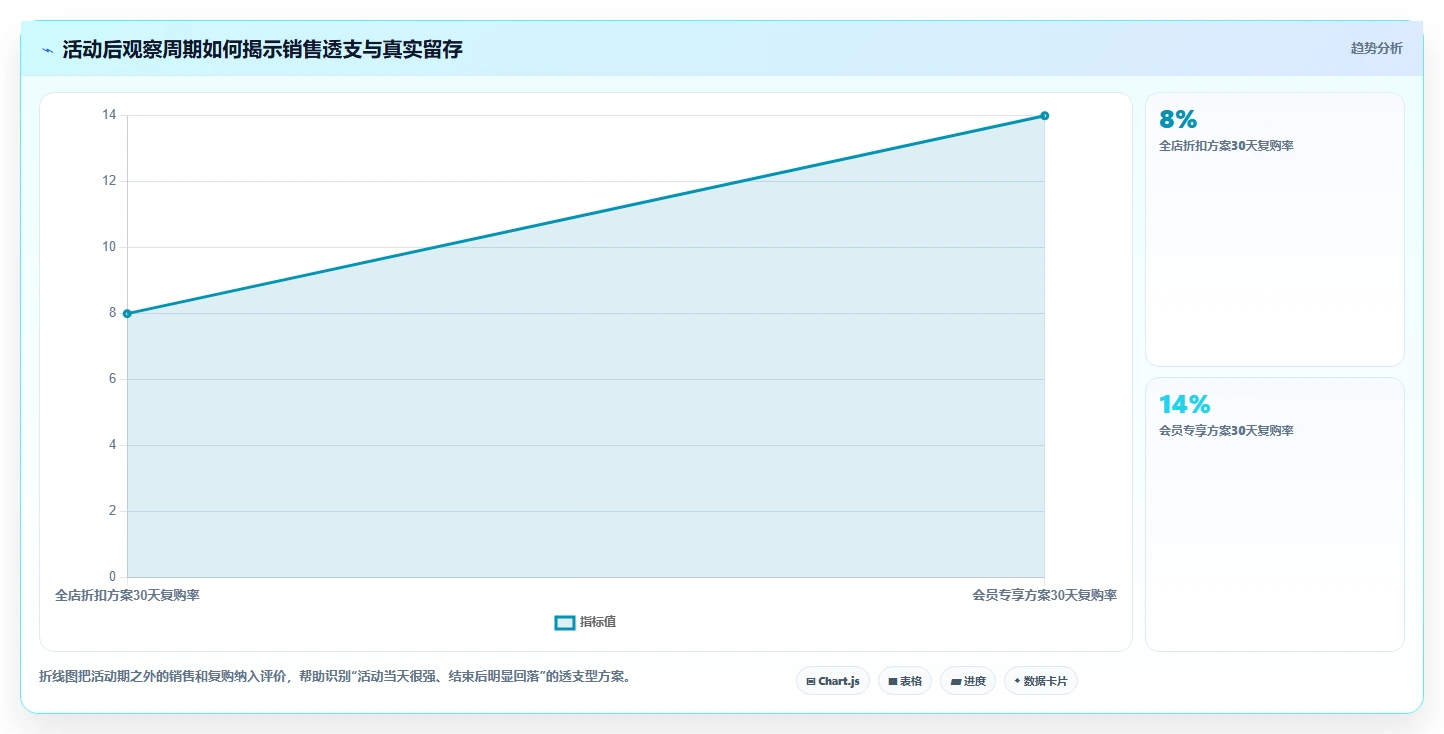Toggle the 指标值 legend swatch

(565, 622)
